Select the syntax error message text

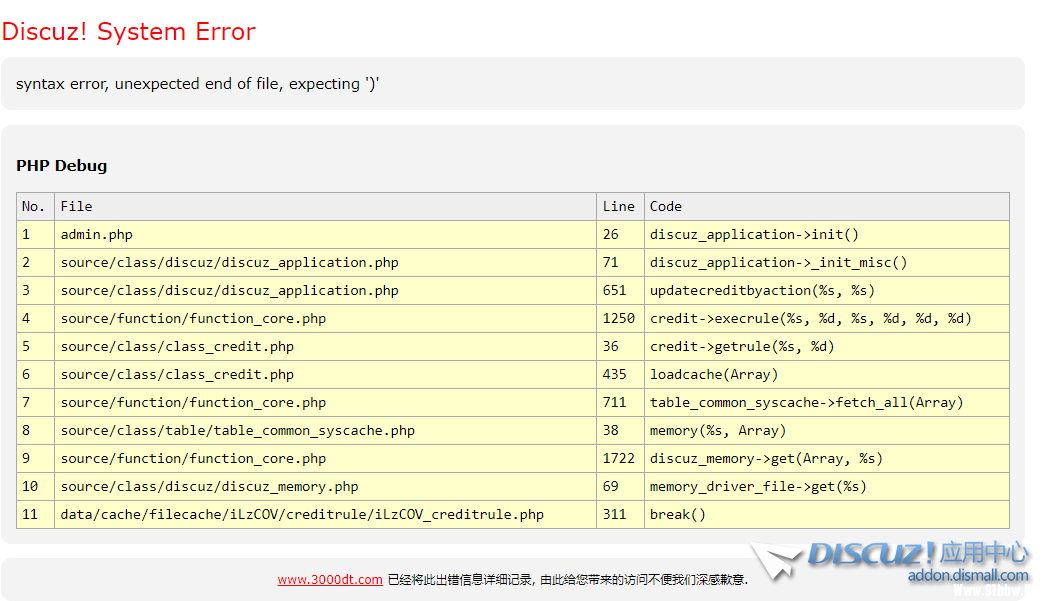pyautogui.click(x=198, y=84)
